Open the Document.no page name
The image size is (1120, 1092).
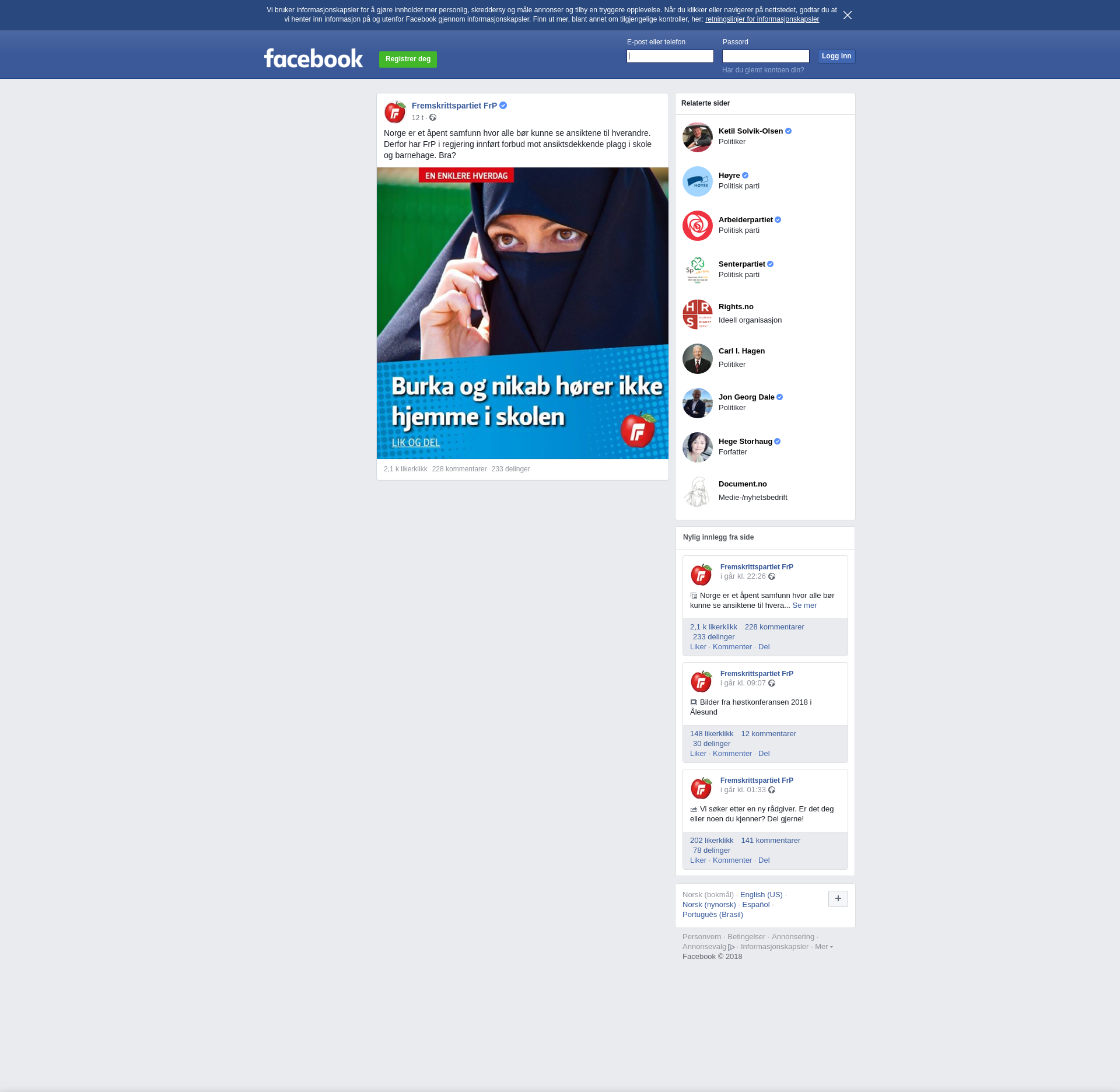coord(743,484)
